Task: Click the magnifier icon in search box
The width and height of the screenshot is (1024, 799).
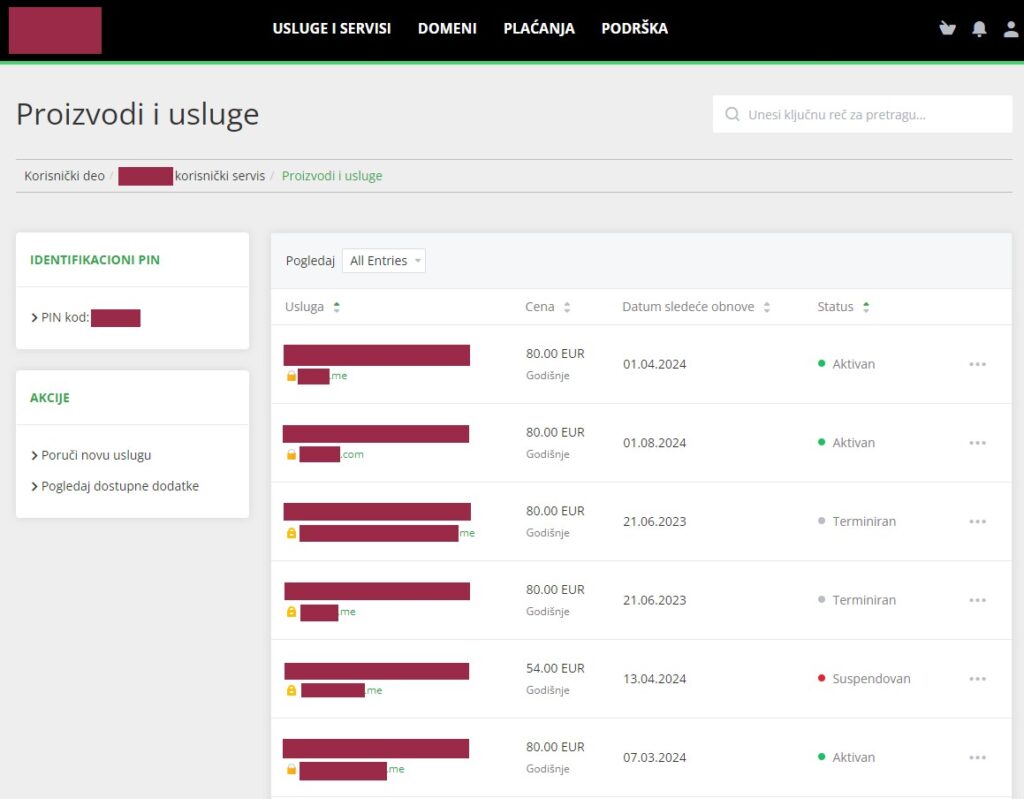Action: click(x=732, y=115)
